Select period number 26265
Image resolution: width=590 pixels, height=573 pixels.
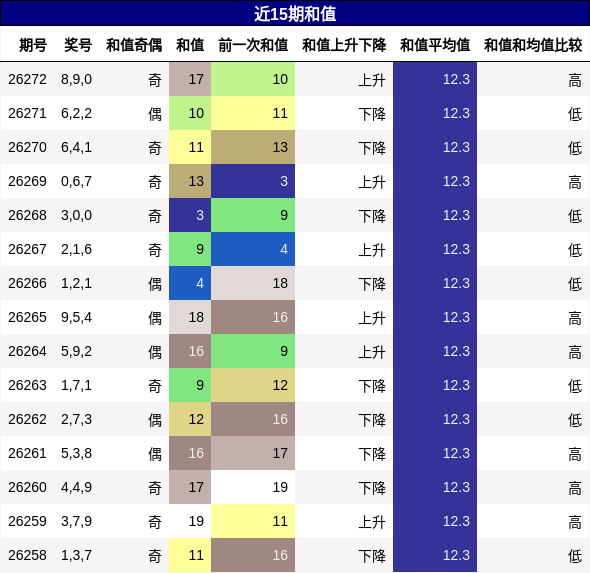click(x=27, y=317)
